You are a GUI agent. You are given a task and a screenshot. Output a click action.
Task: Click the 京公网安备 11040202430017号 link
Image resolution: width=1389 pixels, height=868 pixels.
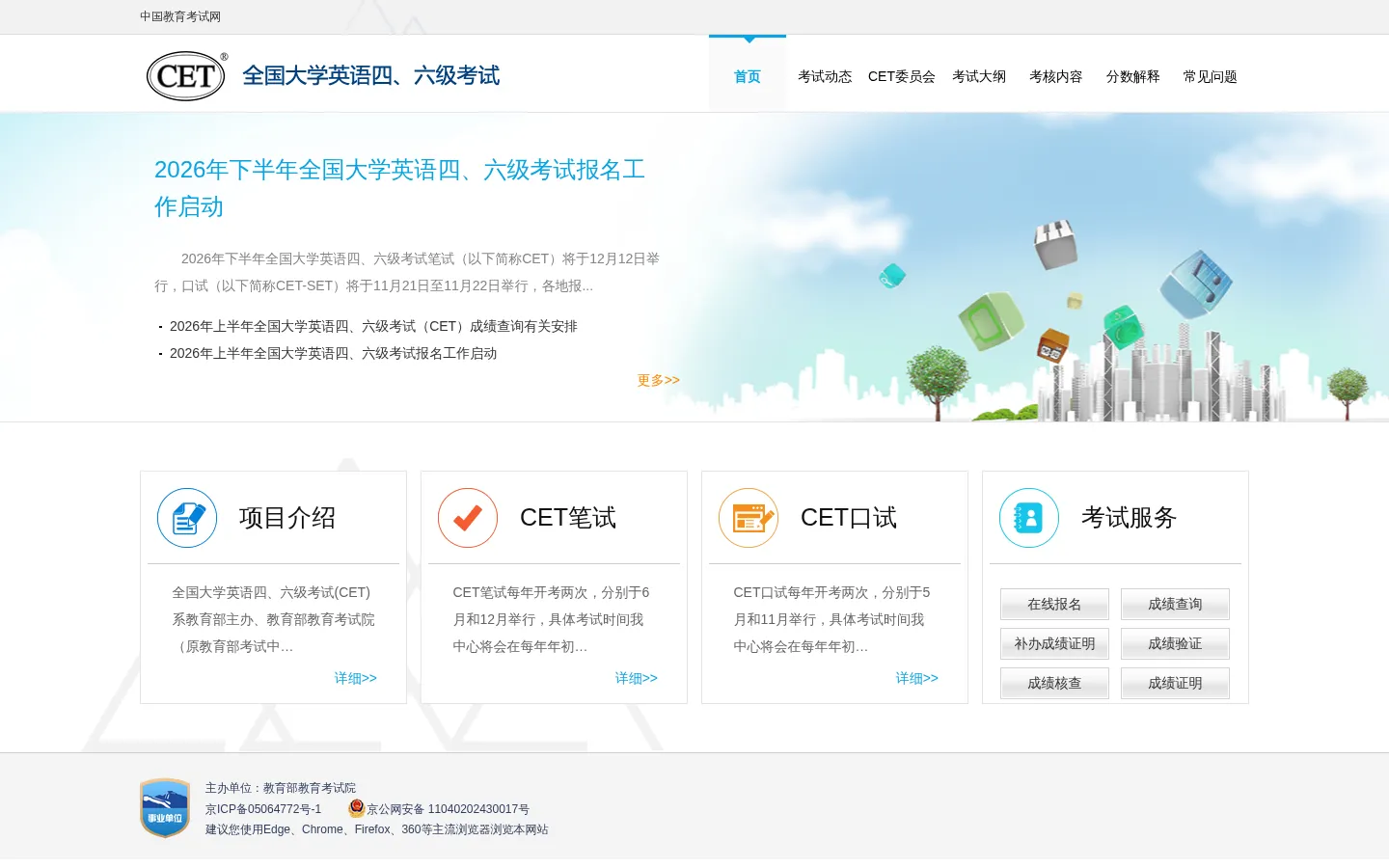pos(448,809)
